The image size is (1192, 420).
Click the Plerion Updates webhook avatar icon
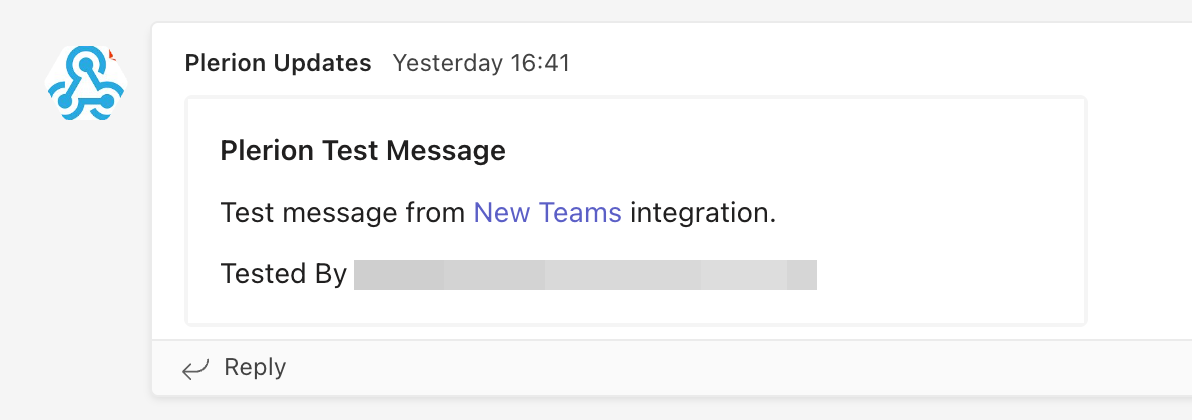point(86,83)
